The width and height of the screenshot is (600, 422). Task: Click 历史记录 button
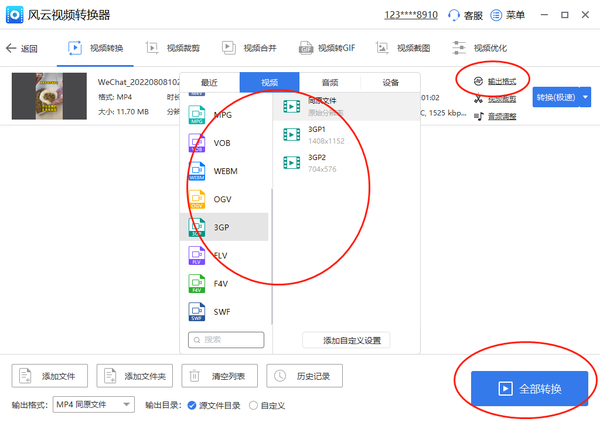point(305,376)
